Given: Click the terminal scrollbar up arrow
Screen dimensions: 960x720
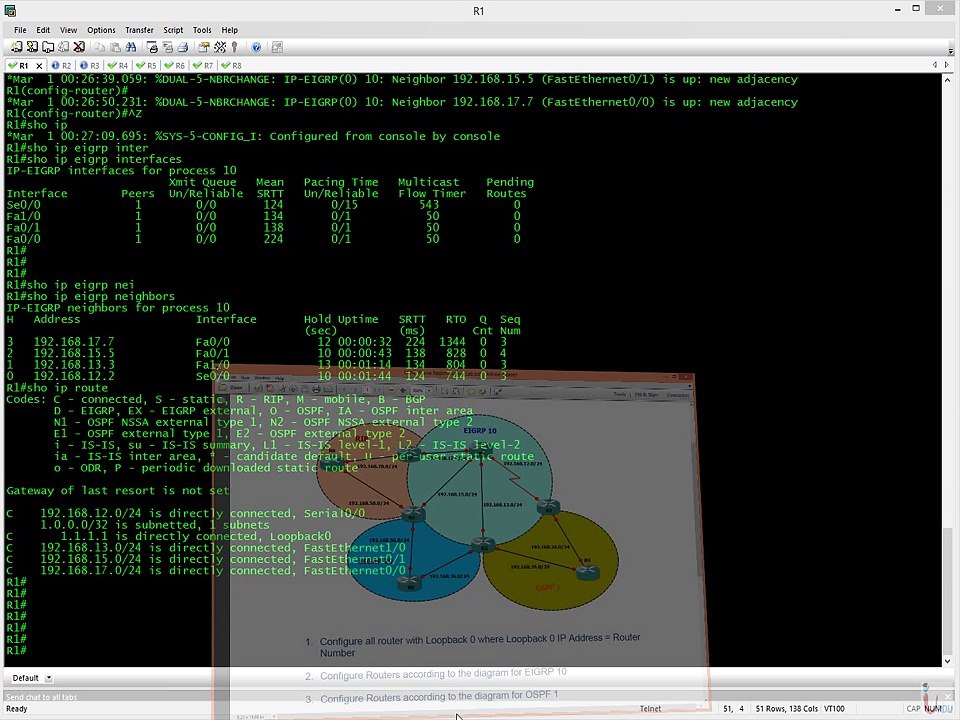Looking at the screenshot, I should 948,79.
